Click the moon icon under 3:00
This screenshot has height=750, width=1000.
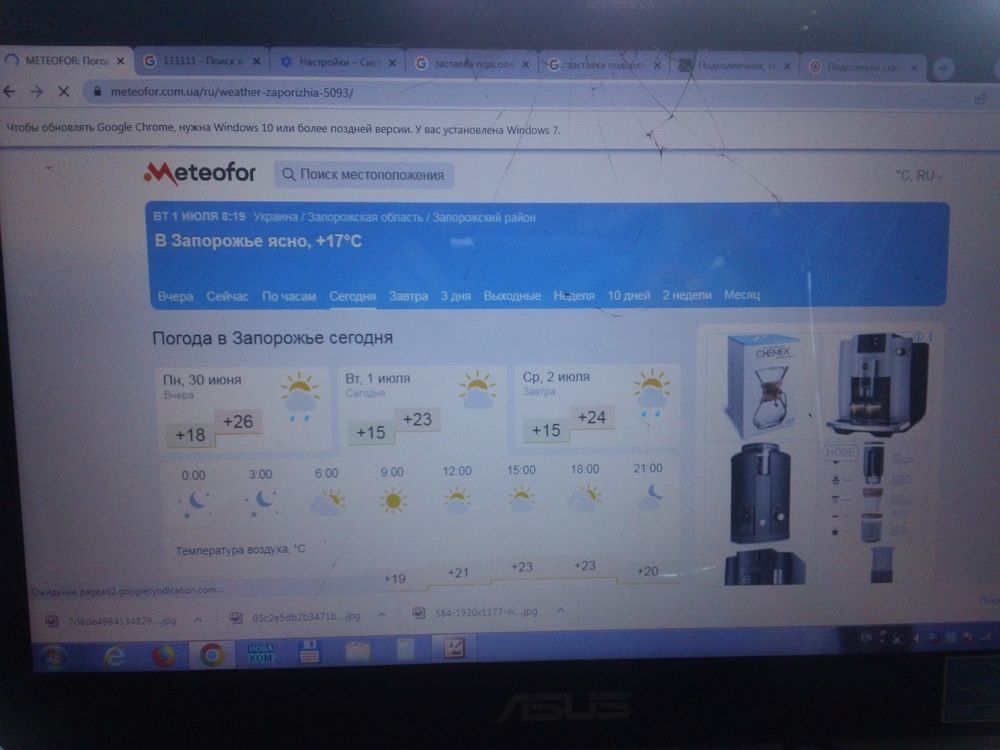coord(262,501)
